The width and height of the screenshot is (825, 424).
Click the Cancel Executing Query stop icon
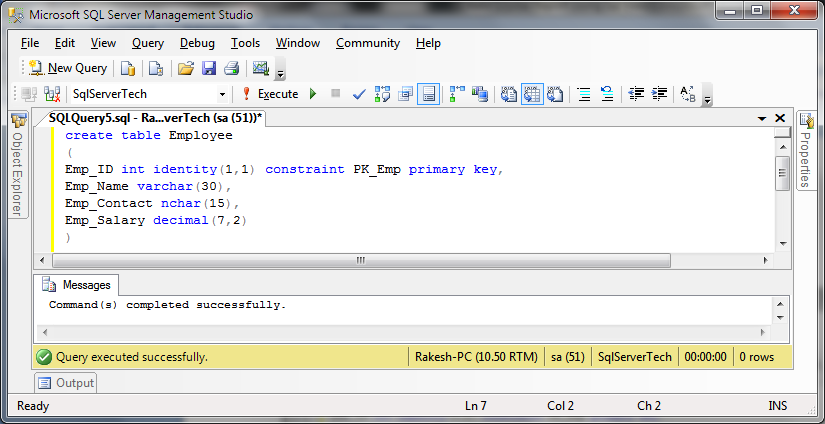click(336, 94)
